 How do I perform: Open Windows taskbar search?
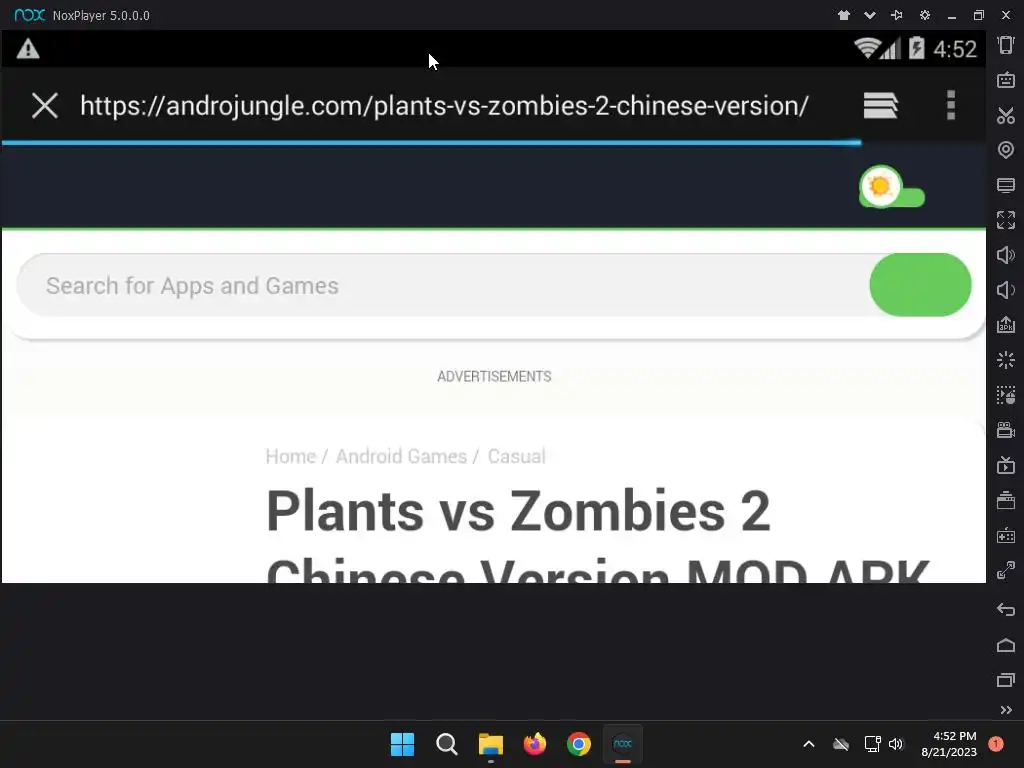(x=447, y=744)
